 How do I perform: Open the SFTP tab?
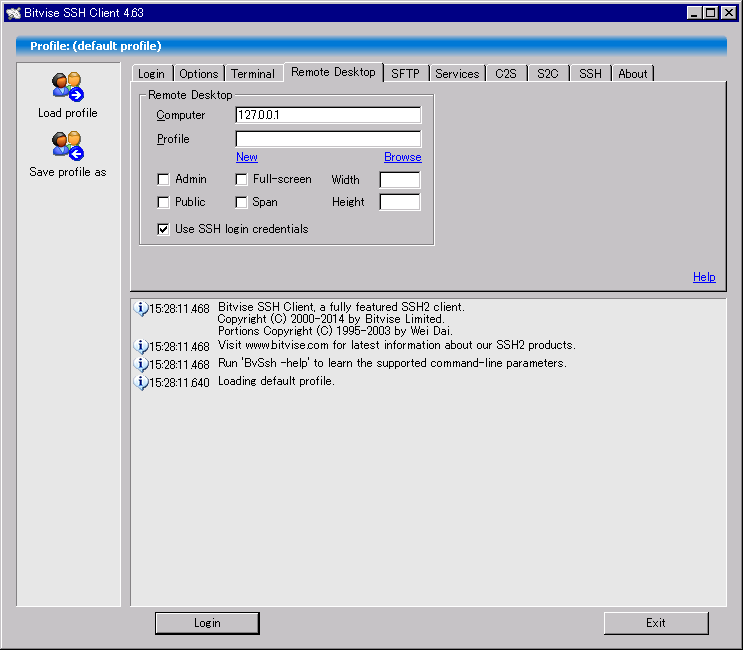pos(406,74)
